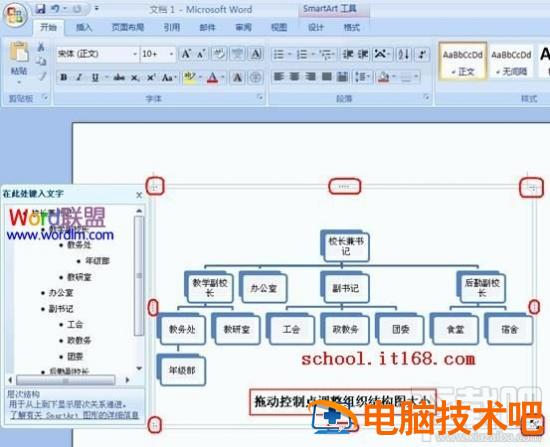This screenshot has width=550, height=447.
Task: Open font name dropdown
Action: pyautogui.click(x=135, y=54)
